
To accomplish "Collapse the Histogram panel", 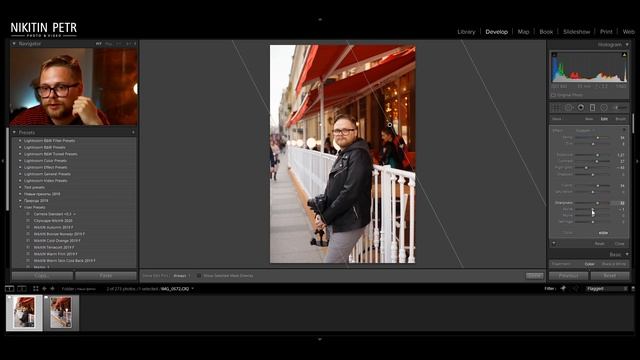I will [x=627, y=44].
